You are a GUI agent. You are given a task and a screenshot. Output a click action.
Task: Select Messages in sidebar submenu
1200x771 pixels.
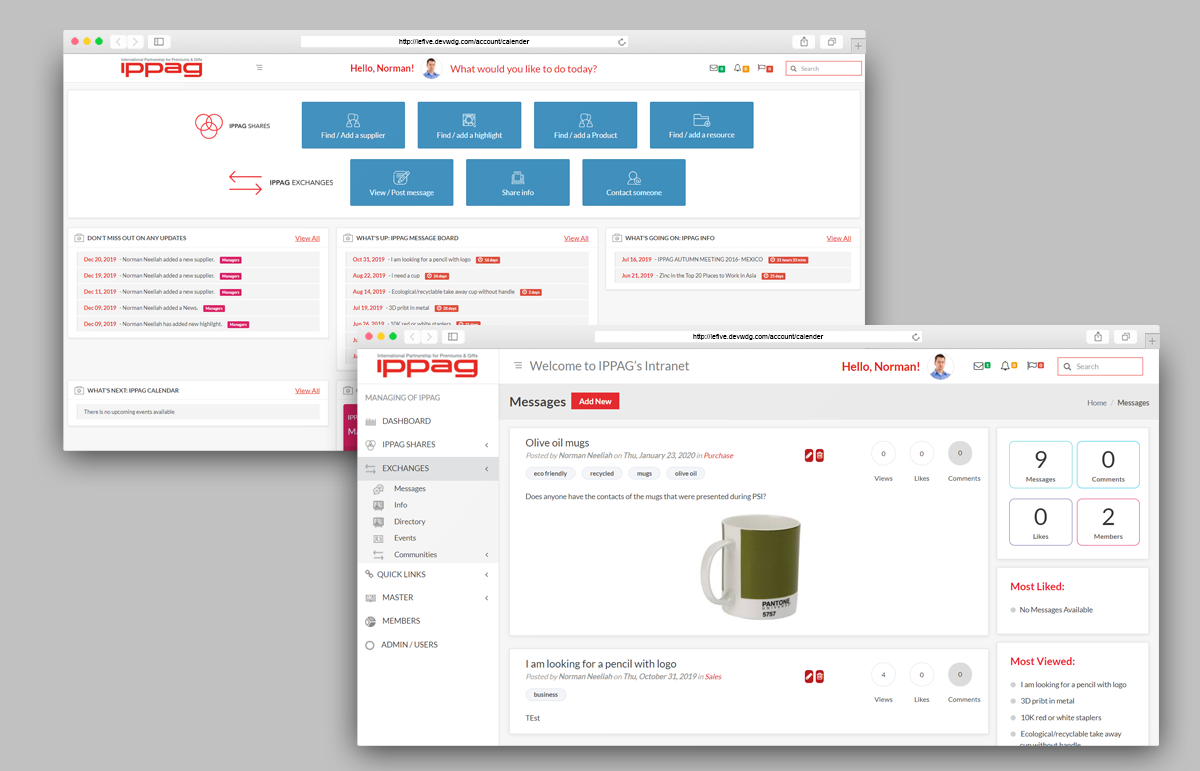tap(410, 489)
